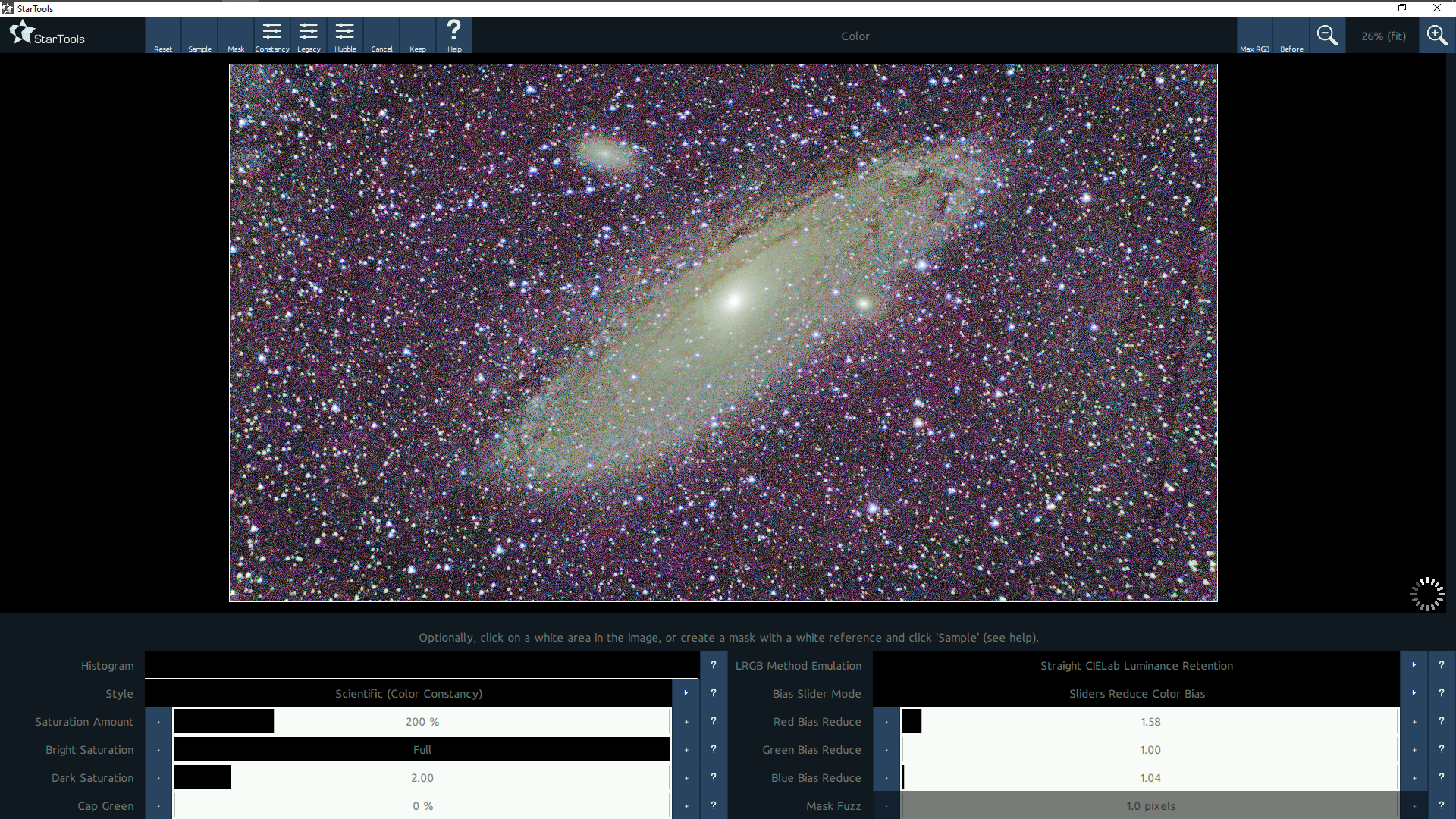Image resolution: width=1456 pixels, height=819 pixels.
Task: Cycle the Style option arrow
Action: point(686,693)
